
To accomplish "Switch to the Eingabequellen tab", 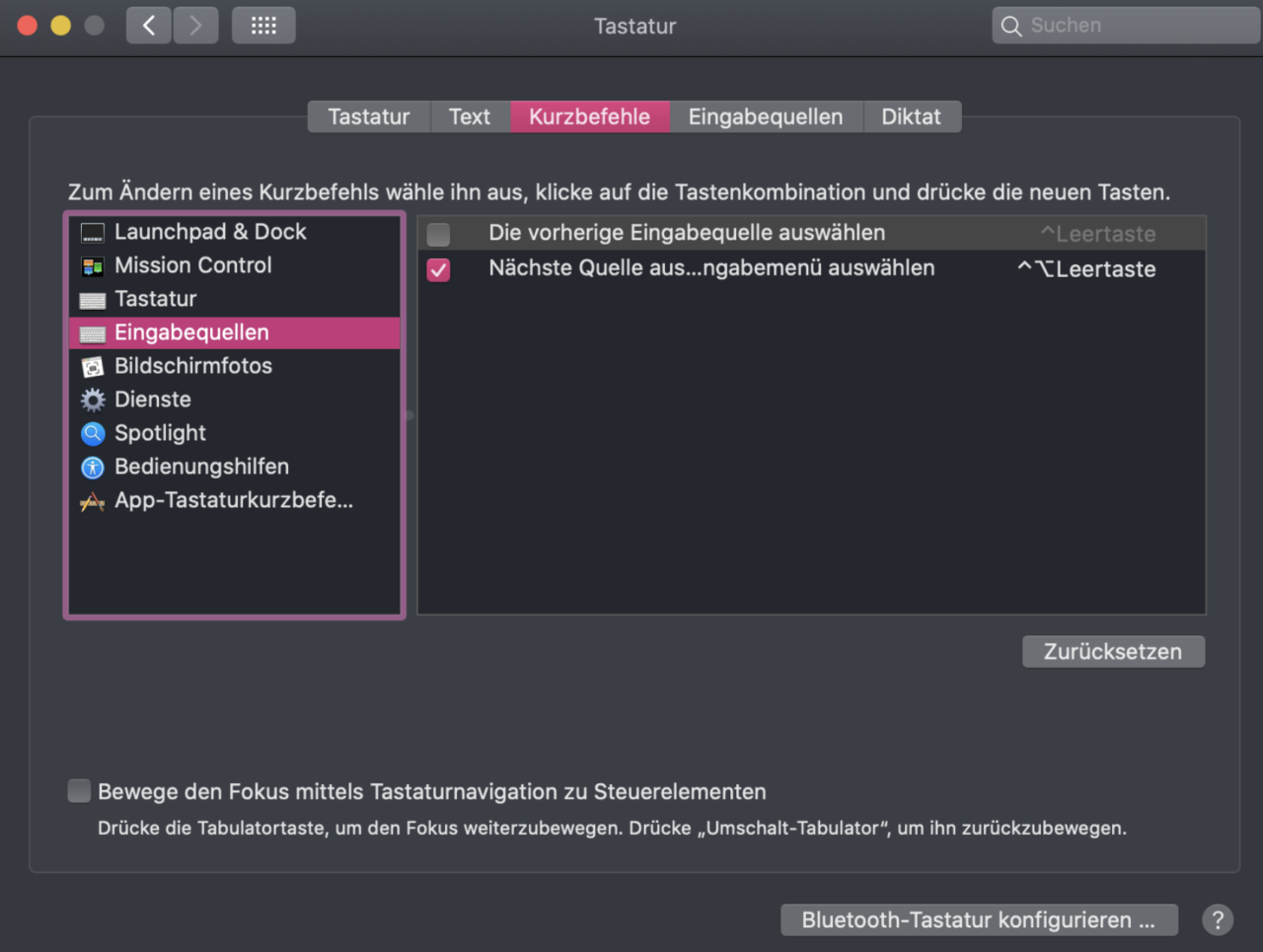I will pyautogui.click(x=765, y=116).
